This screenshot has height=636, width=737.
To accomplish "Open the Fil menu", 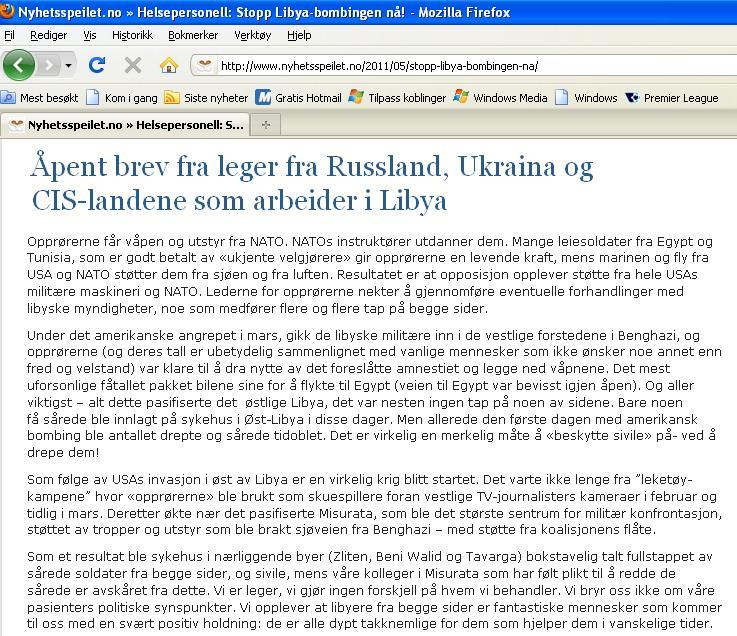I will [9, 35].
